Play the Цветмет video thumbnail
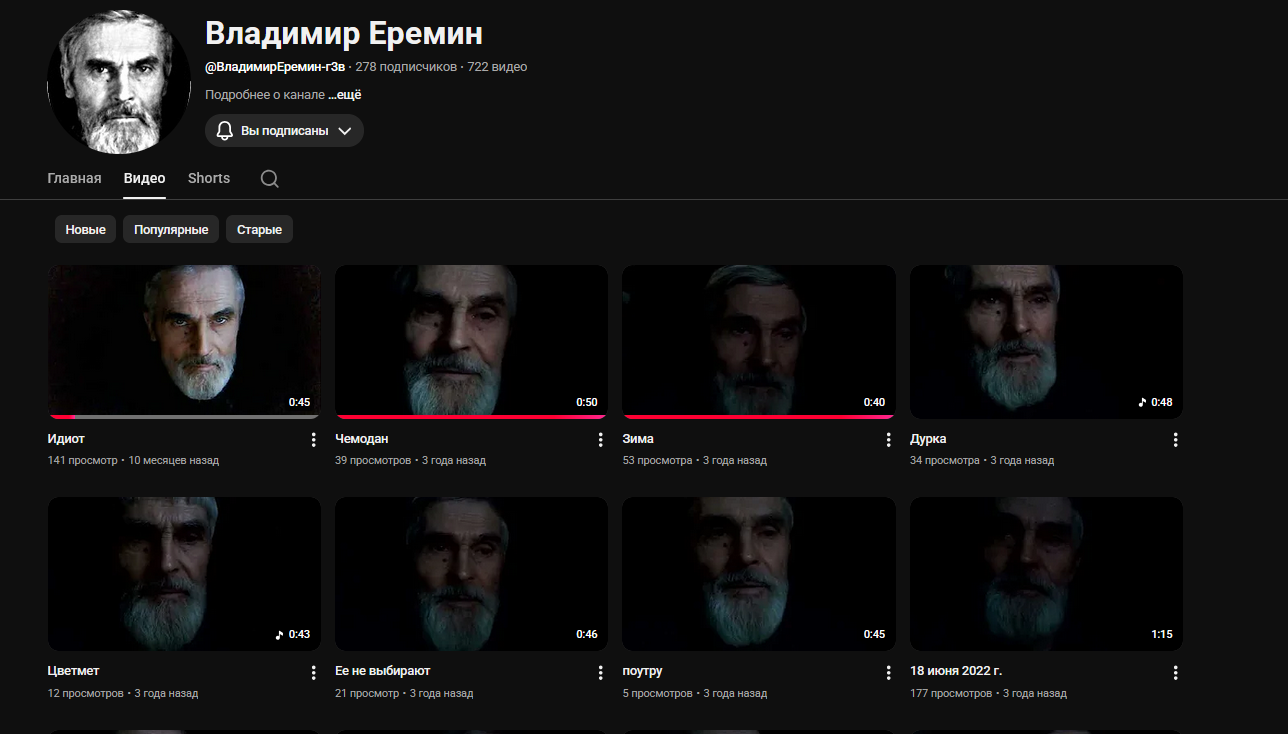1288x734 pixels. click(x=184, y=574)
